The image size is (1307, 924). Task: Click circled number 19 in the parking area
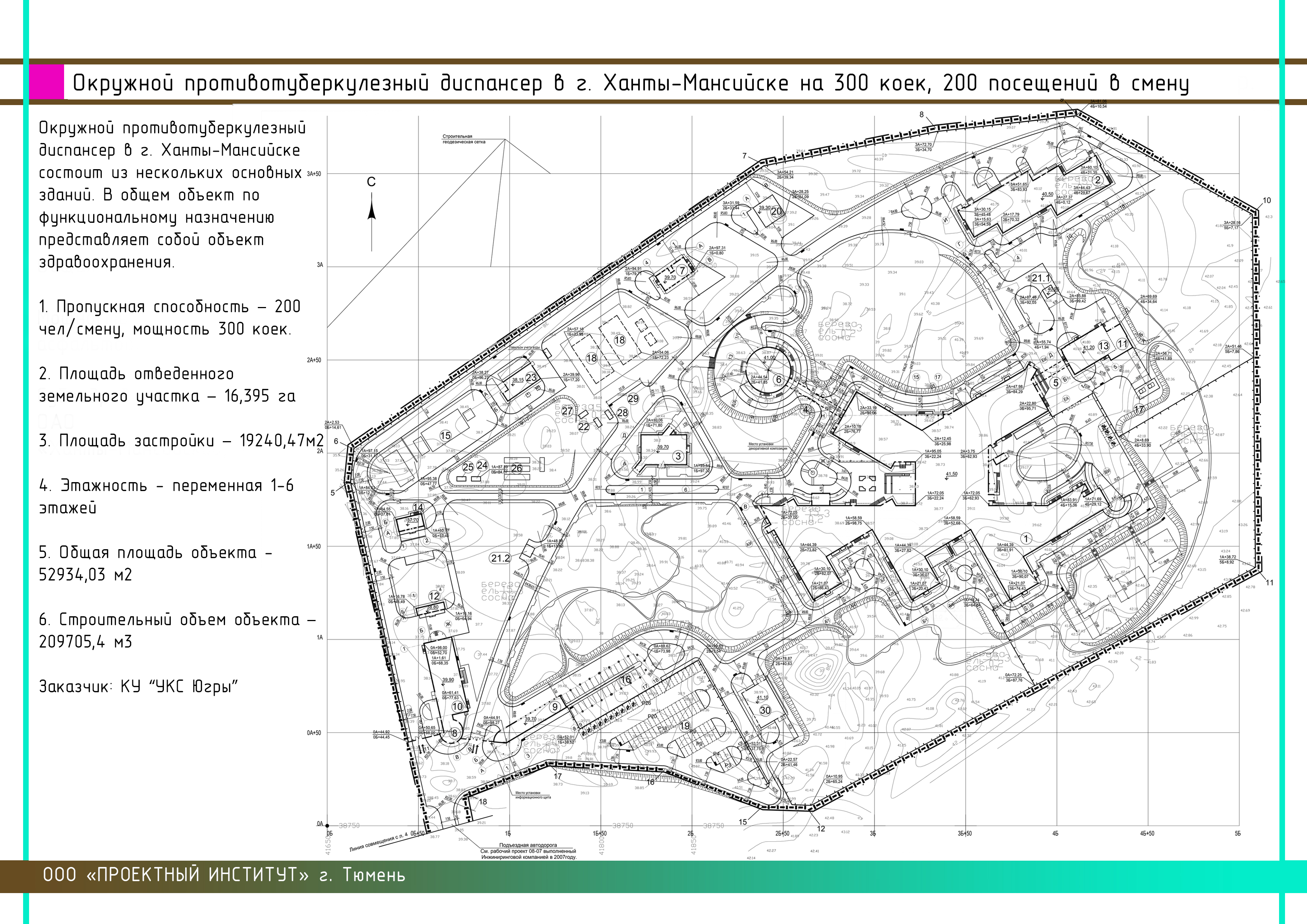click(x=685, y=726)
